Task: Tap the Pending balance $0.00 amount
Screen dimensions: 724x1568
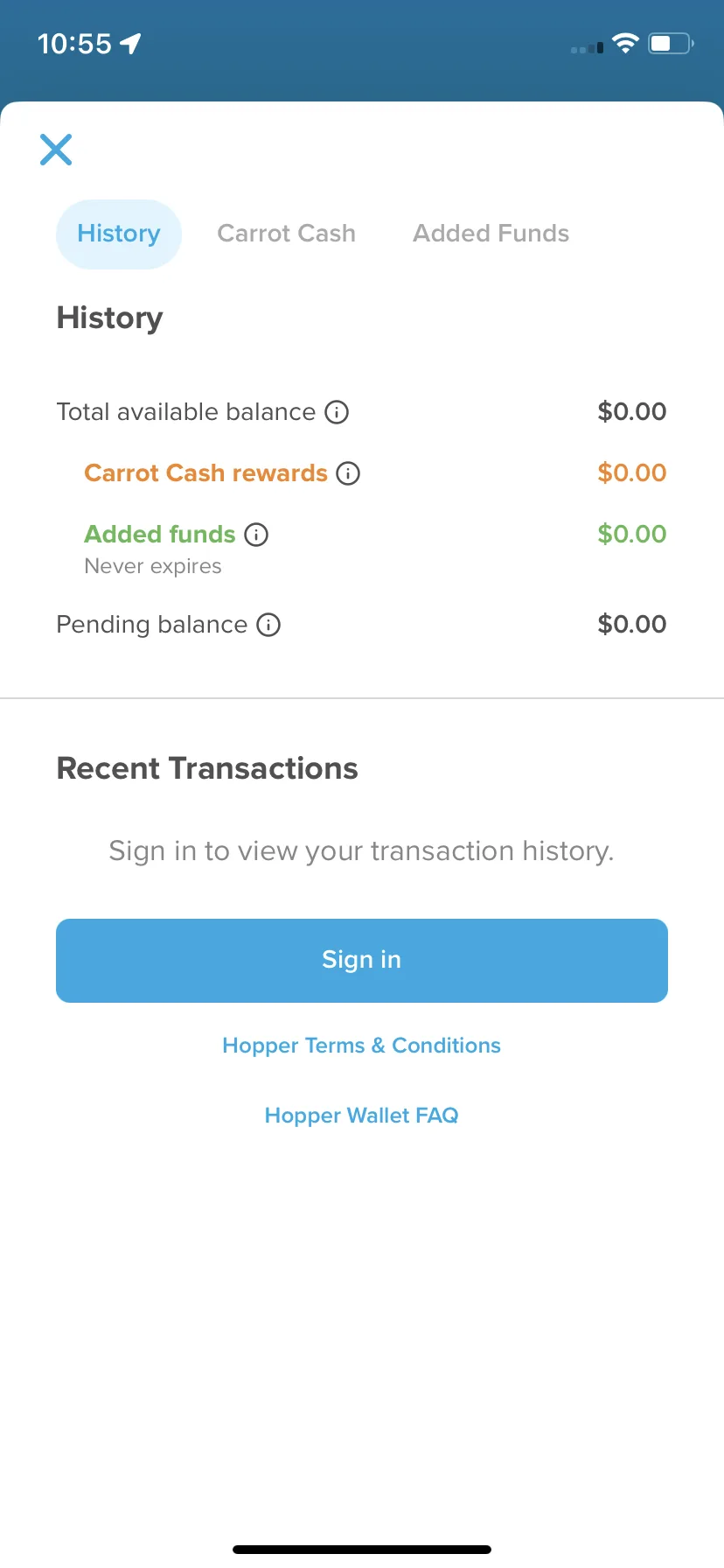Action: [631, 624]
